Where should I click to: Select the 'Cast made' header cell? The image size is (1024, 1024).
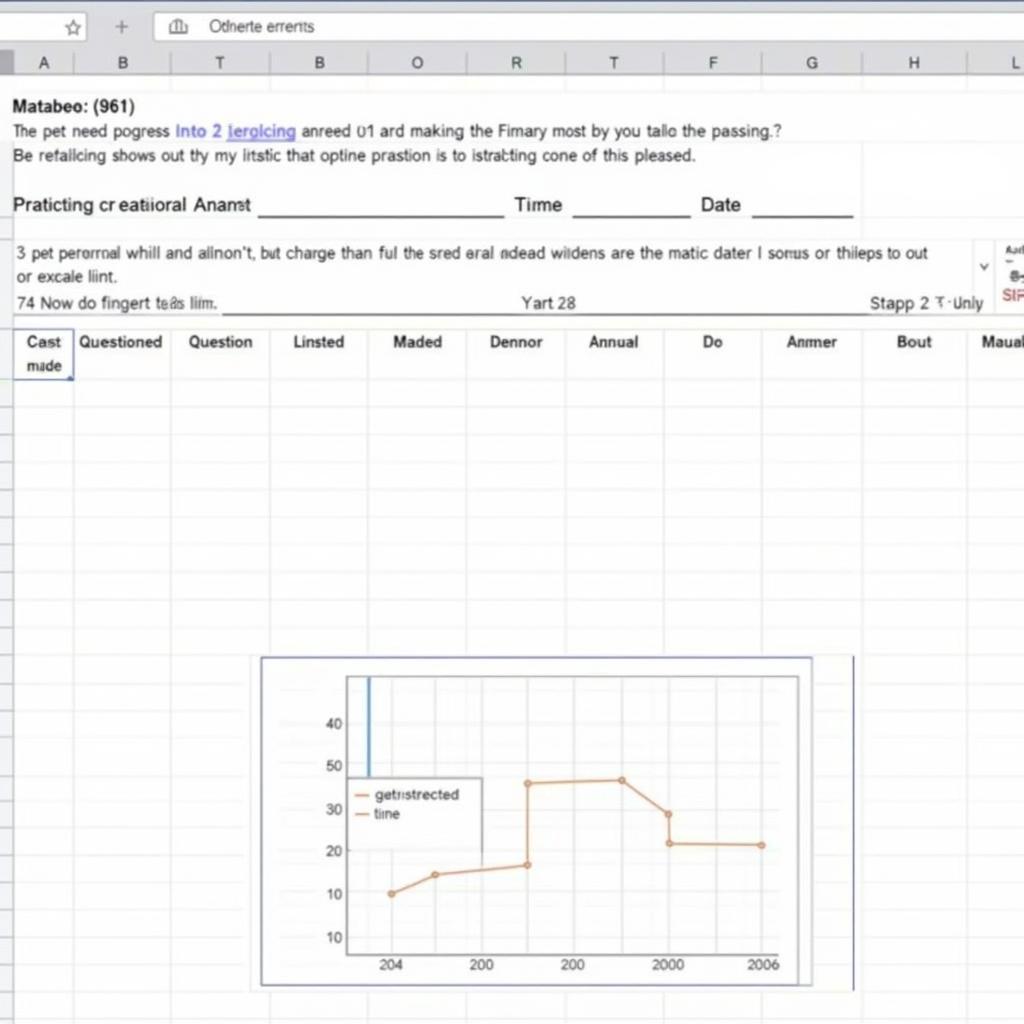(x=44, y=354)
